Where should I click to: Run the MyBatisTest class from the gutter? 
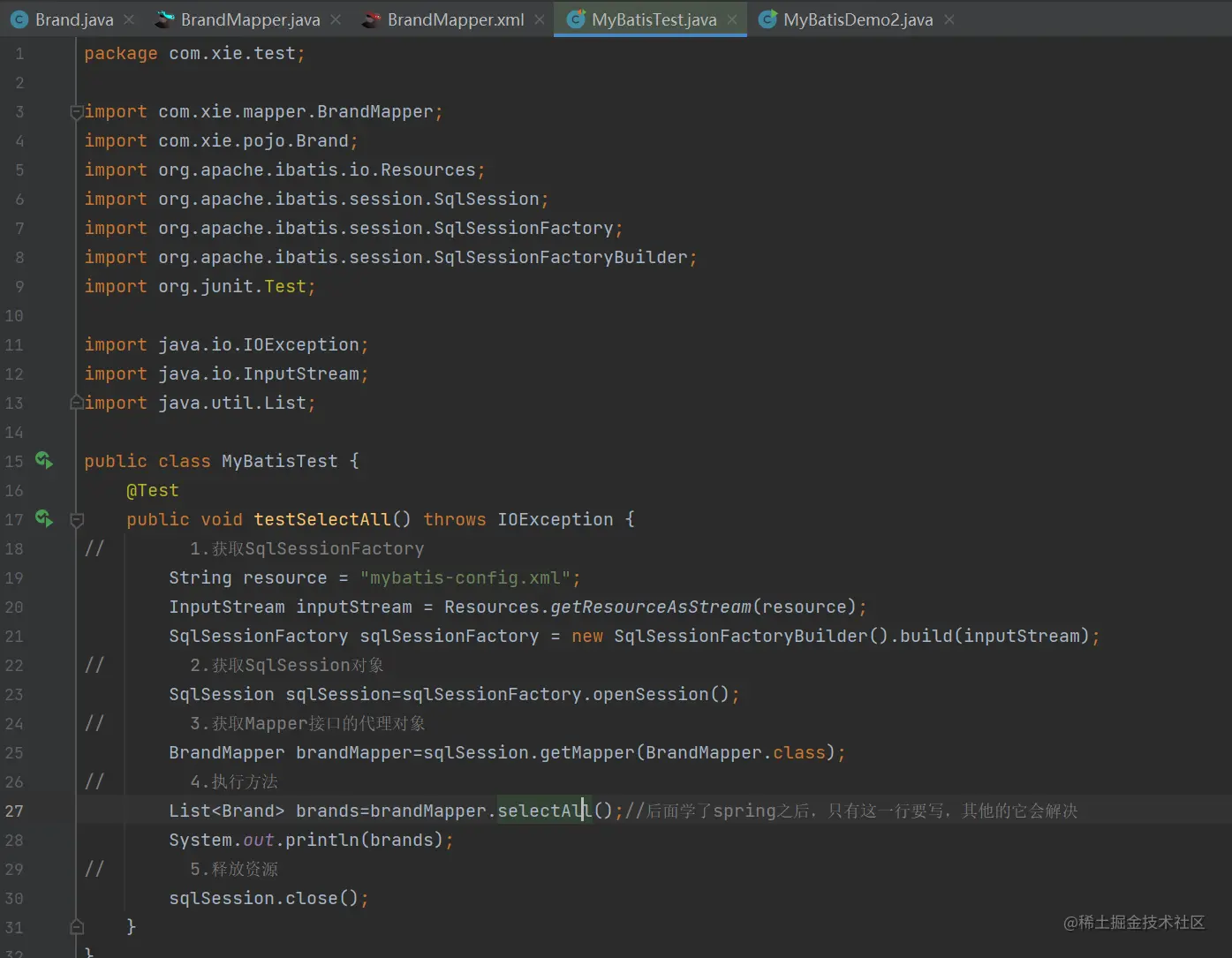point(43,460)
